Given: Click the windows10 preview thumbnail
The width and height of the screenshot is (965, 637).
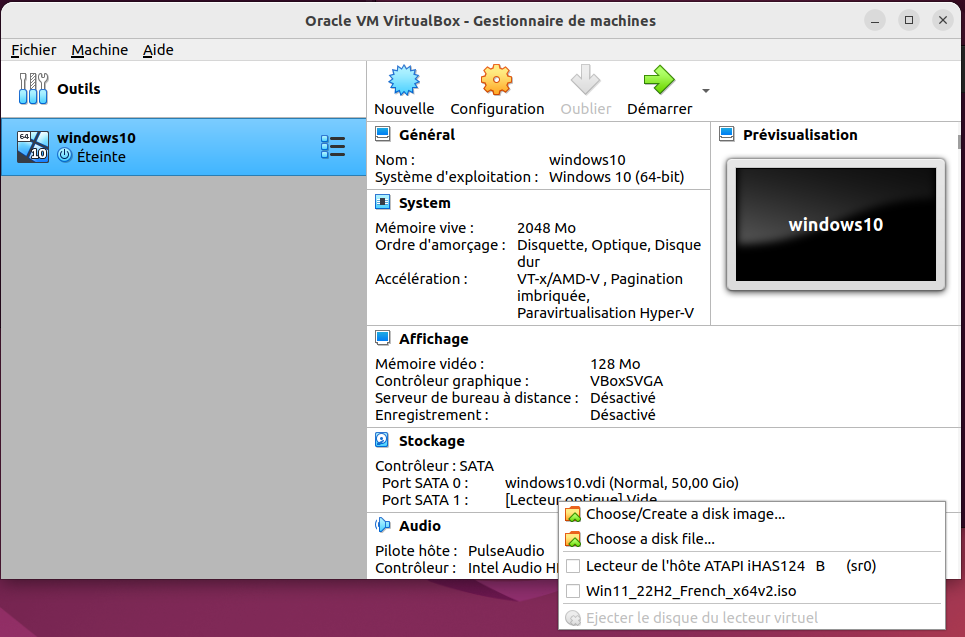Looking at the screenshot, I should coord(836,225).
